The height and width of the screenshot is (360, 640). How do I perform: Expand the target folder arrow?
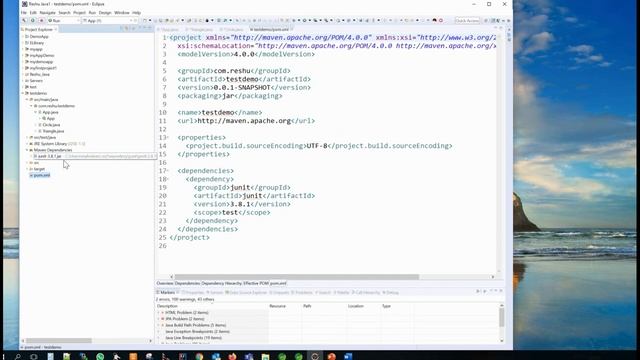[27, 169]
